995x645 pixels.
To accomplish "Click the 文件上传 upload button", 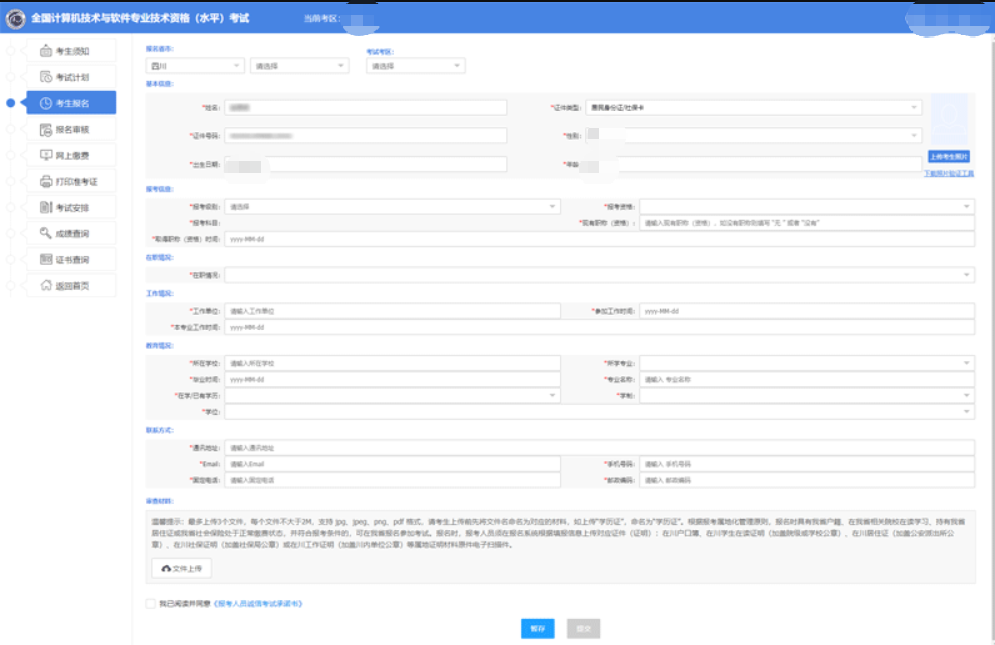I will point(181,568).
